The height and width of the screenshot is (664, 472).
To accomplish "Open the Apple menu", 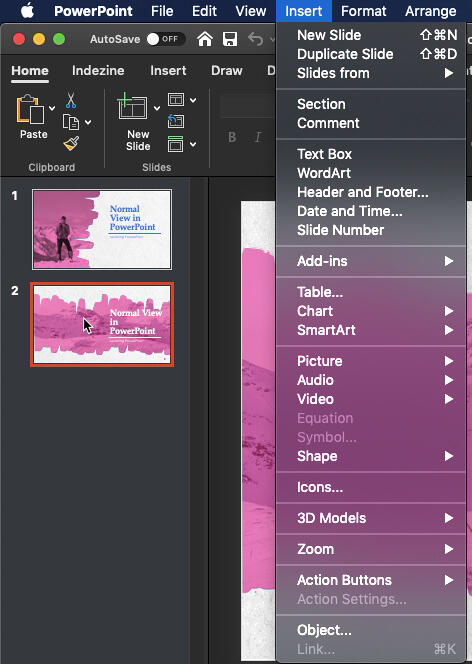I will click(x=28, y=11).
